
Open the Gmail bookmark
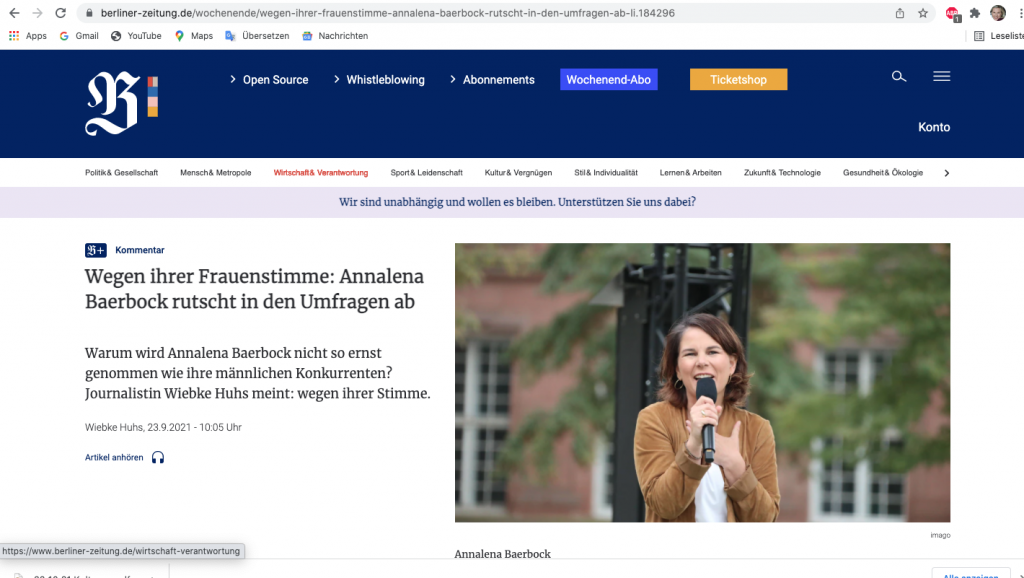[79, 36]
